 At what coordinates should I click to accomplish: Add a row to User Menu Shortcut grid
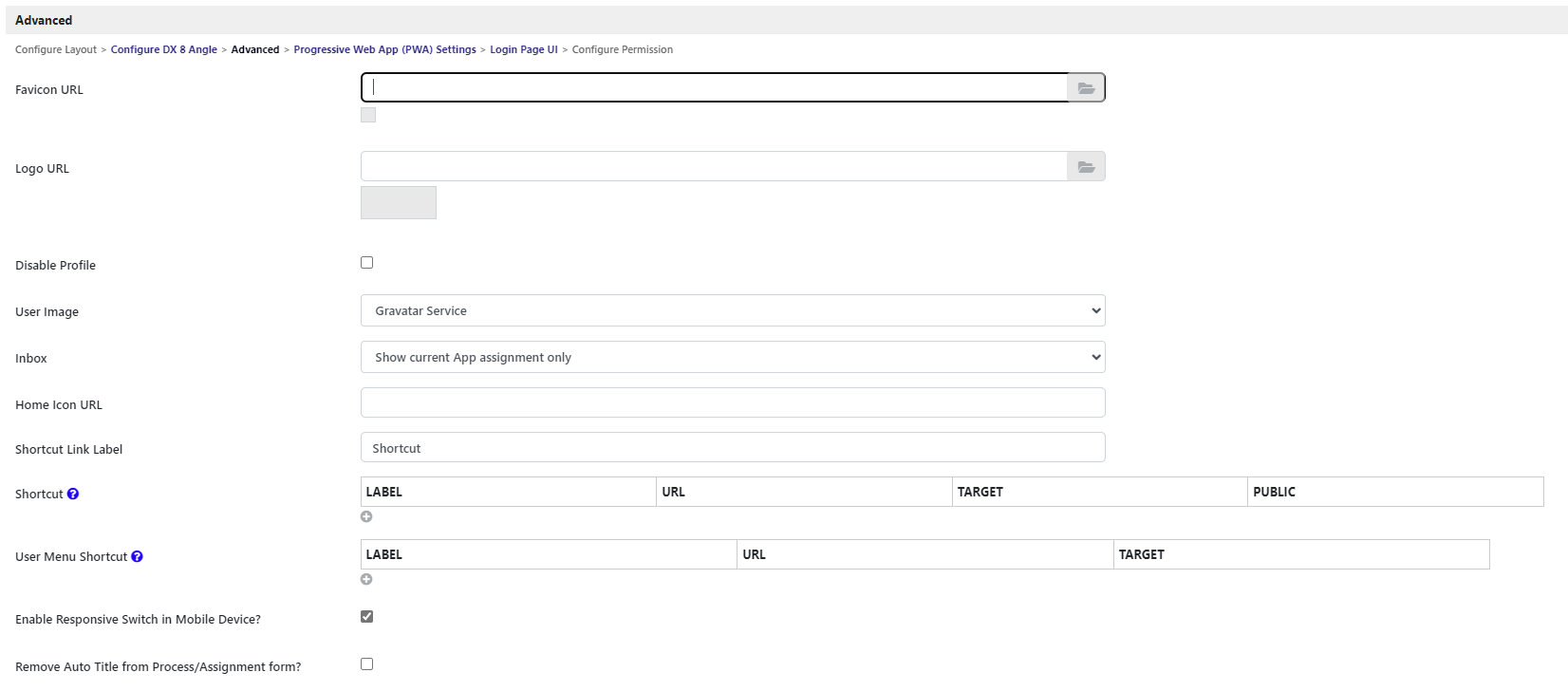[x=366, y=580]
